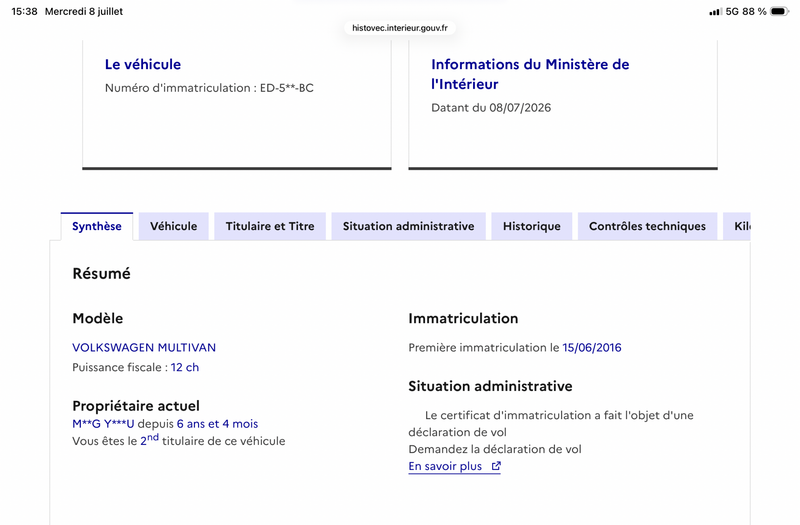Tap the 5G 88 % status text
The image size is (800, 525).
coord(746,11)
